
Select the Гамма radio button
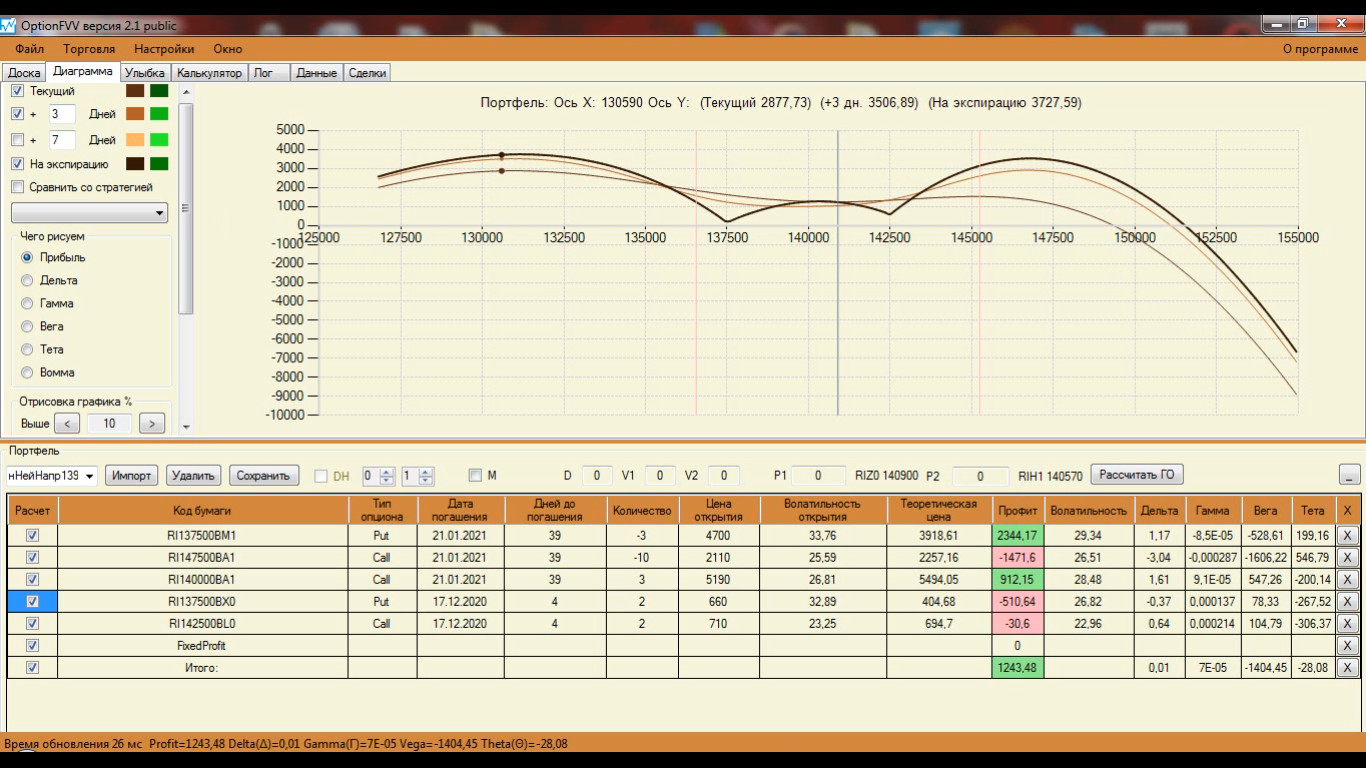coord(27,304)
